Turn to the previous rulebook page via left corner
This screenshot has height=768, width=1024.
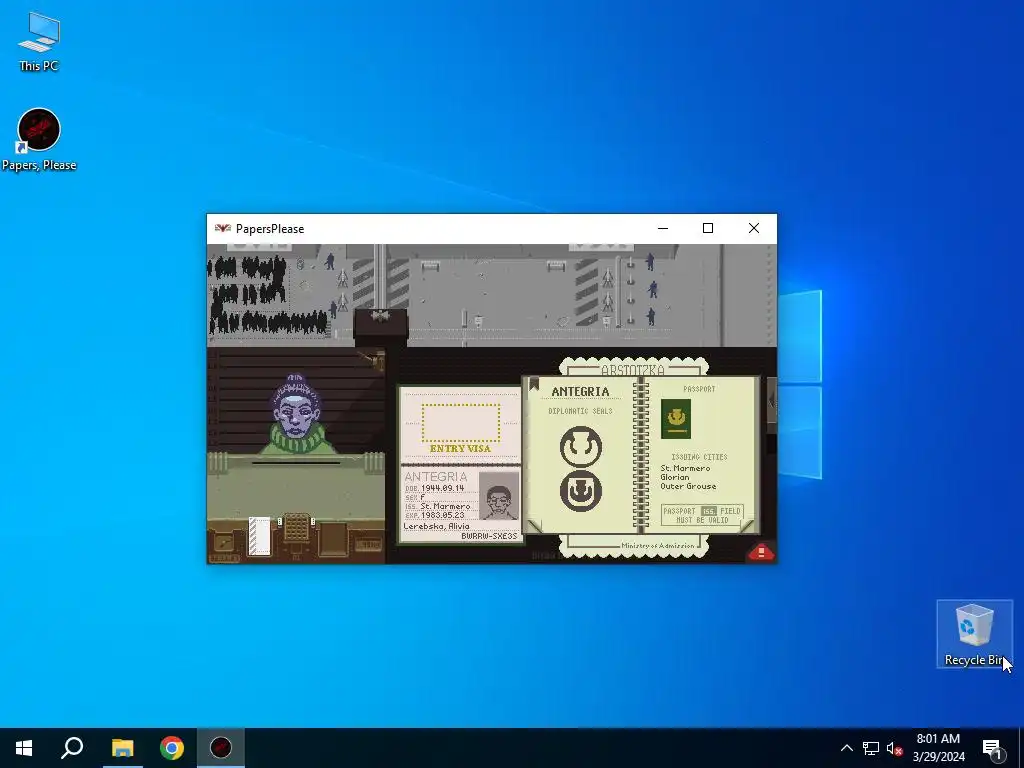point(536,525)
